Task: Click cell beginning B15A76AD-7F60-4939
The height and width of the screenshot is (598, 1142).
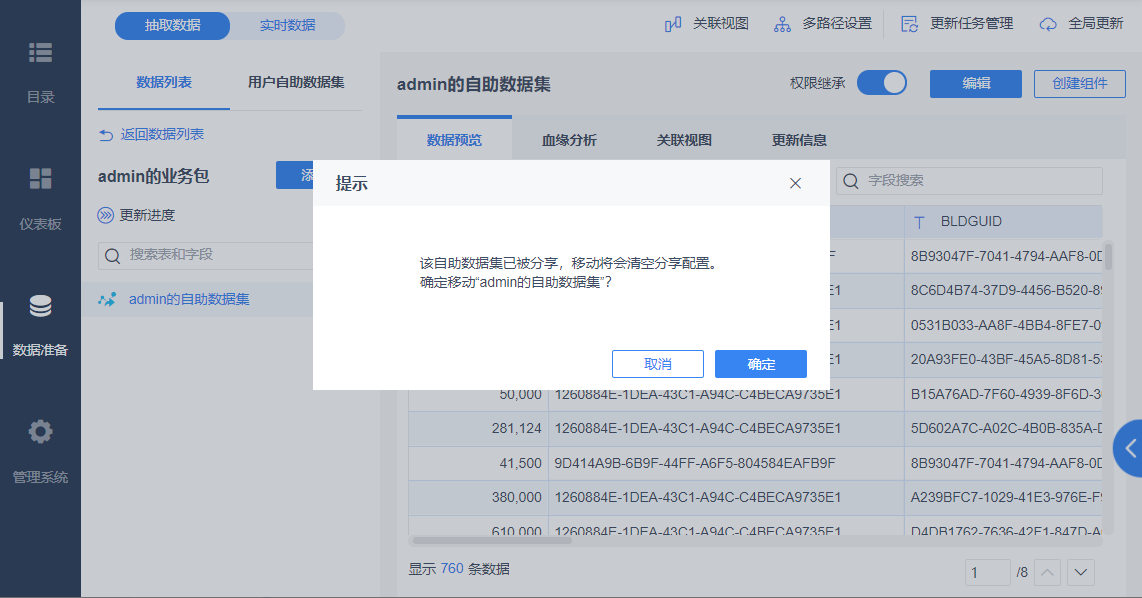Action: tap(1006, 394)
